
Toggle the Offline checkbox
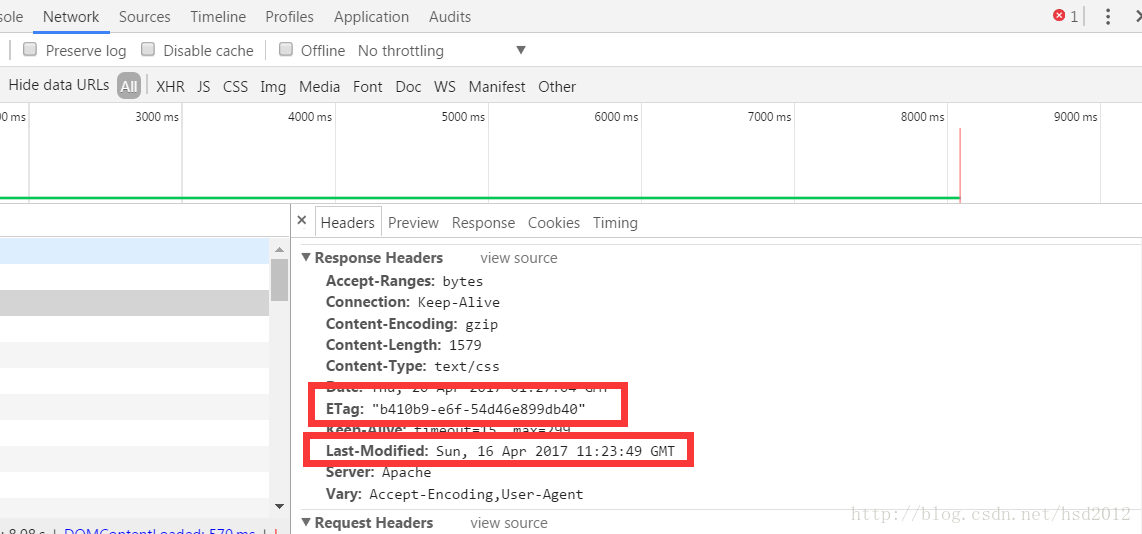[286, 50]
